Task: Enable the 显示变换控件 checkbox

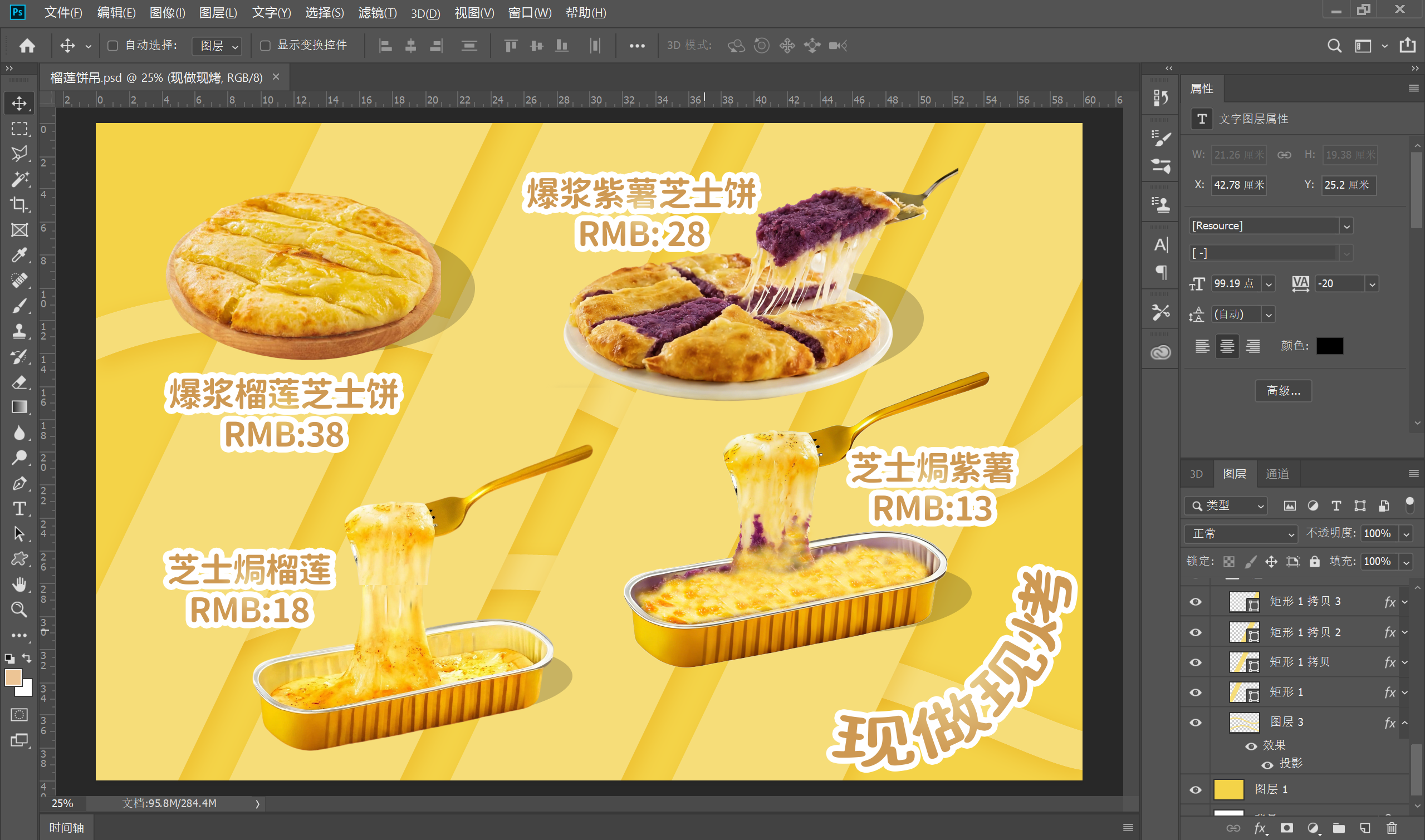Action: point(265,45)
